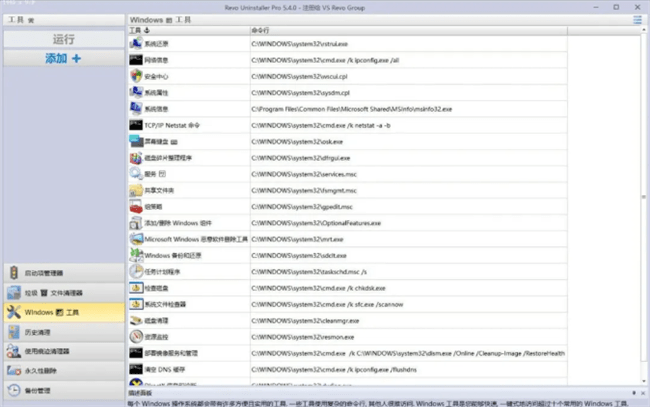Image resolution: width=650 pixels, height=407 pixels.
Task: Click the gear icon for services.msc
Action: tap(136, 174)
